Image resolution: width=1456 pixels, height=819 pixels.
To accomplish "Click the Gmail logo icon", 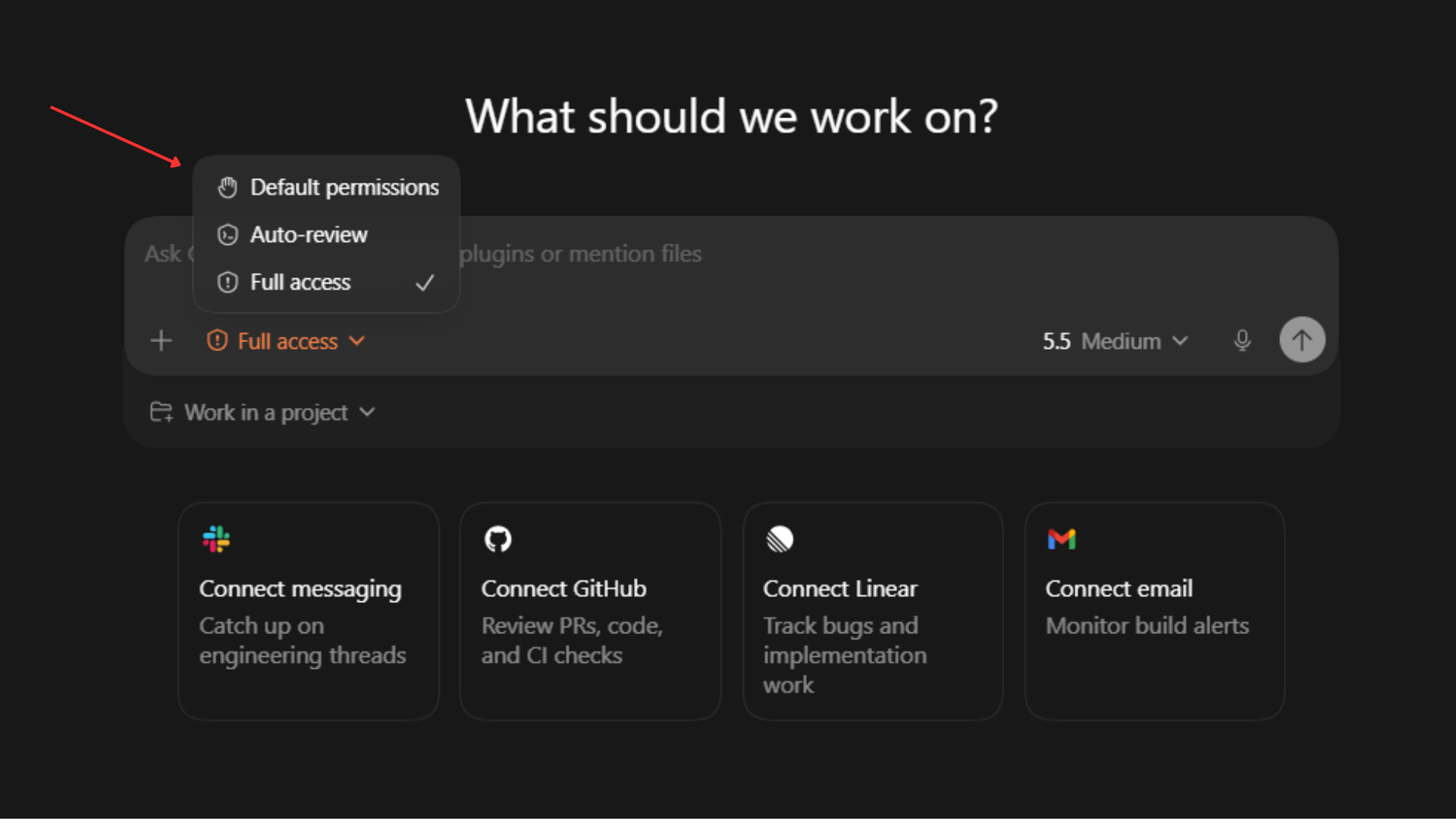I will [x=1062, y=539].
